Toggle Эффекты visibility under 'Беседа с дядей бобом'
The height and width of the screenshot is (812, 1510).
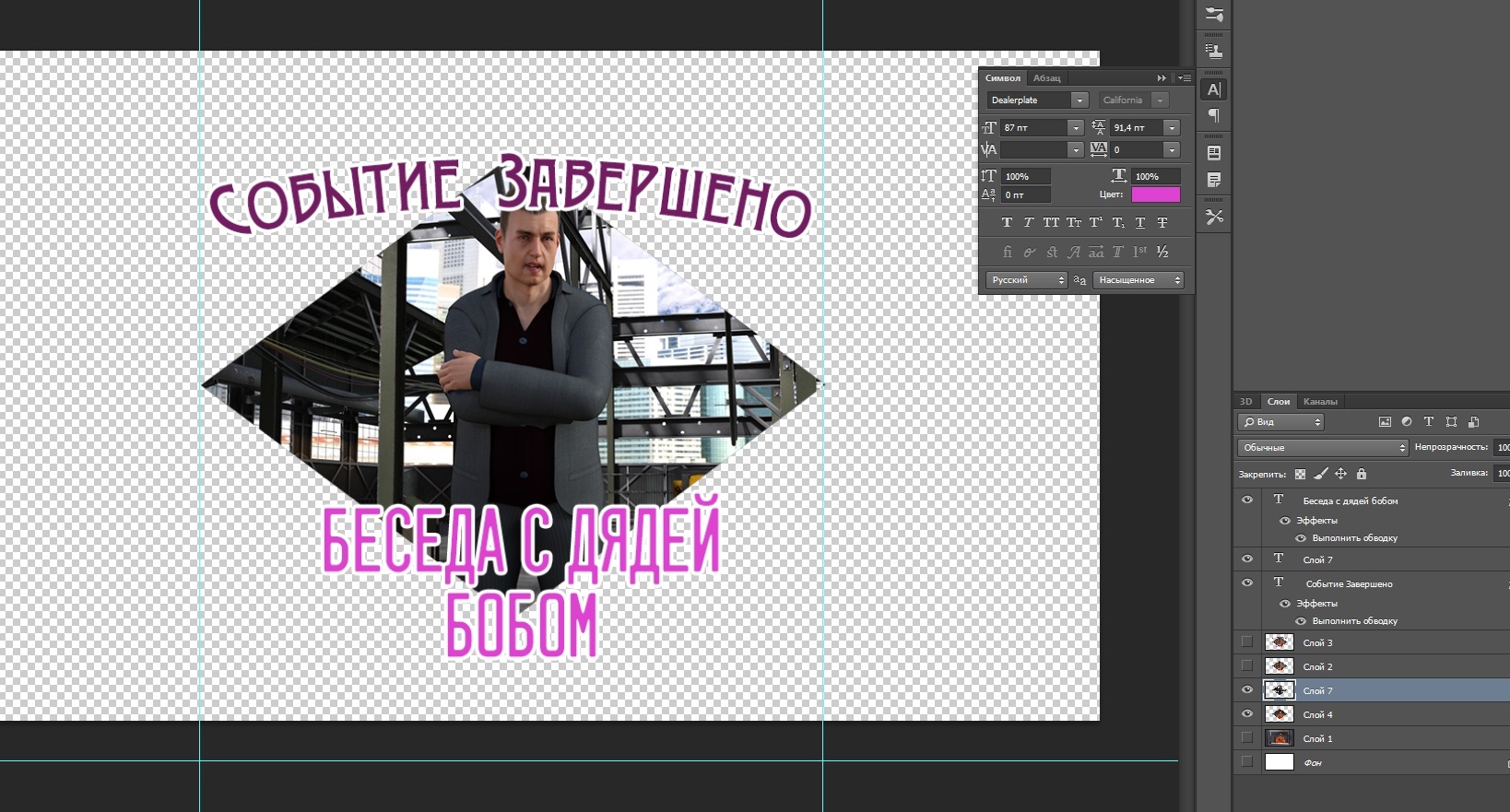tap(1285, 521)
